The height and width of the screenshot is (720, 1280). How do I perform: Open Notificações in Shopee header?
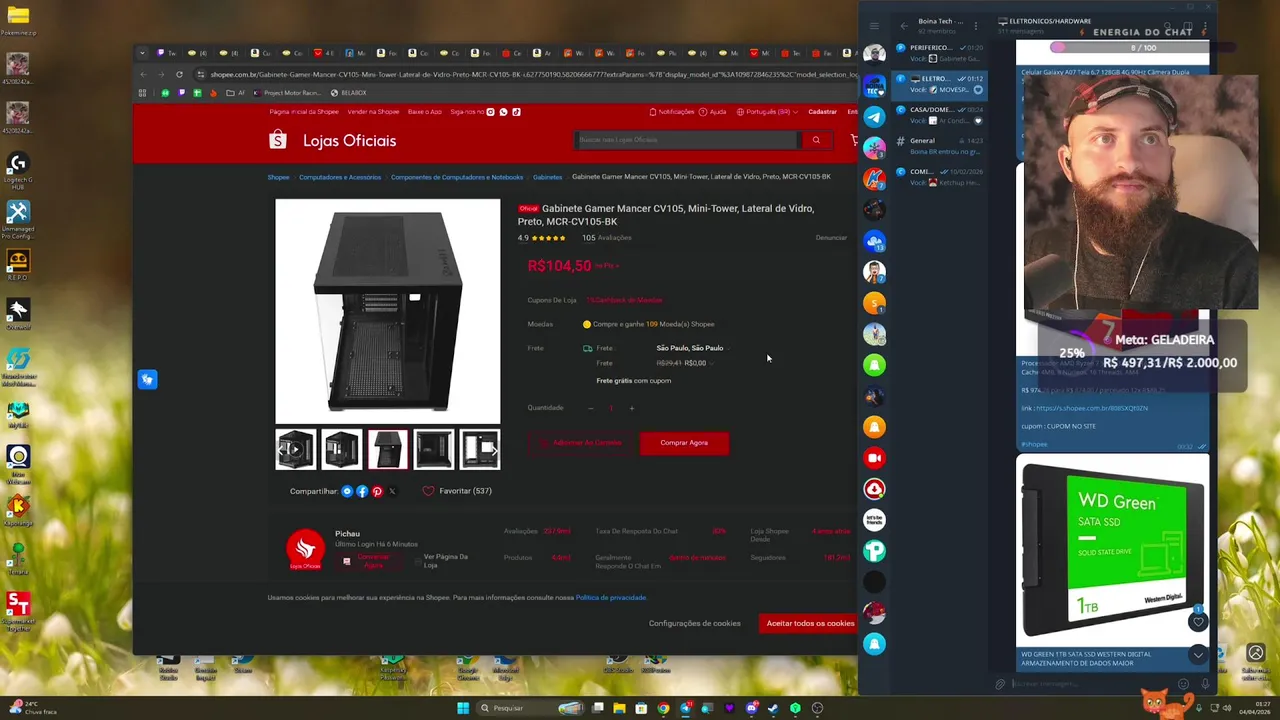click(671, 112)
